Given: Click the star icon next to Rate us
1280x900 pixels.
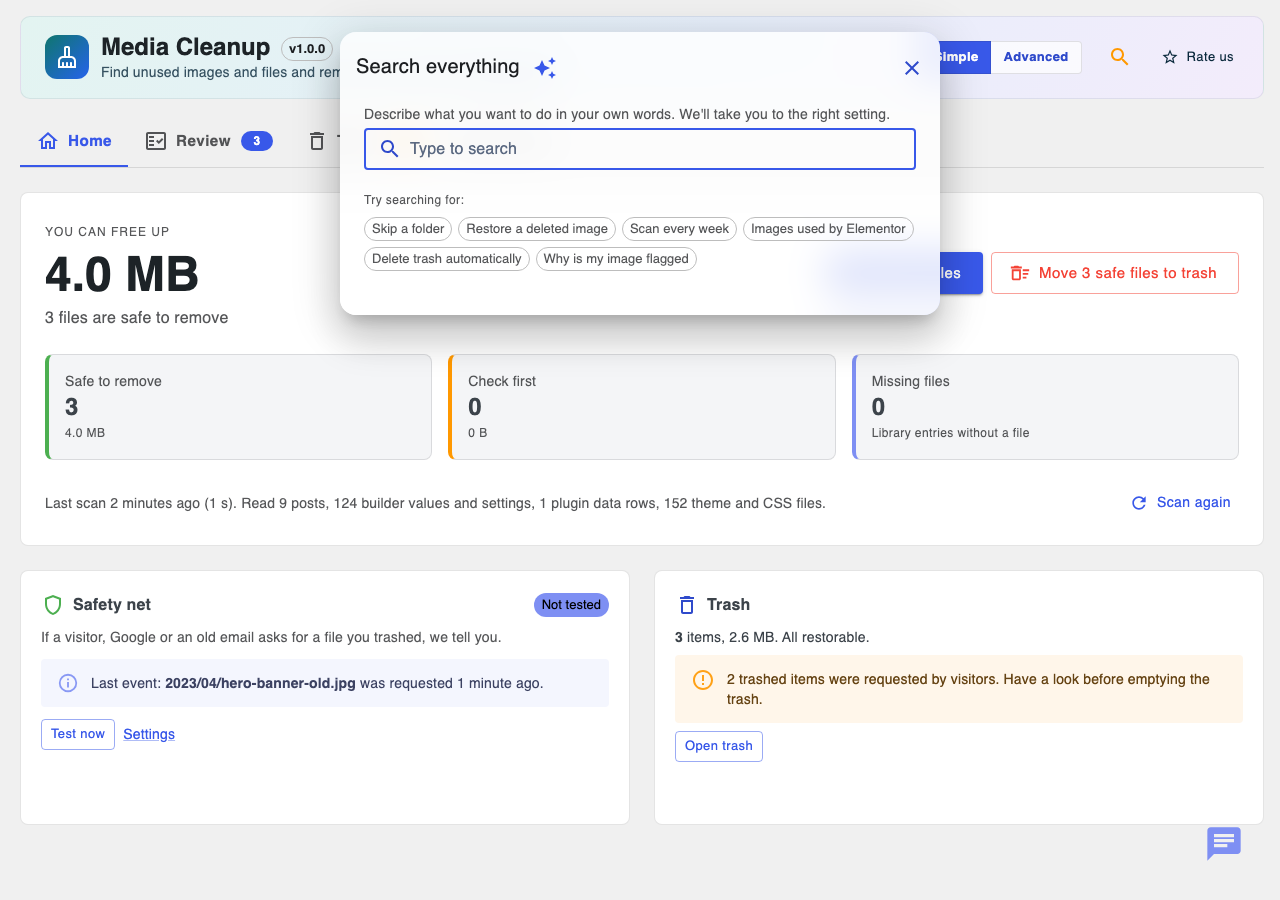Looking at the screenshot, I should click(x=1170, y=57).
